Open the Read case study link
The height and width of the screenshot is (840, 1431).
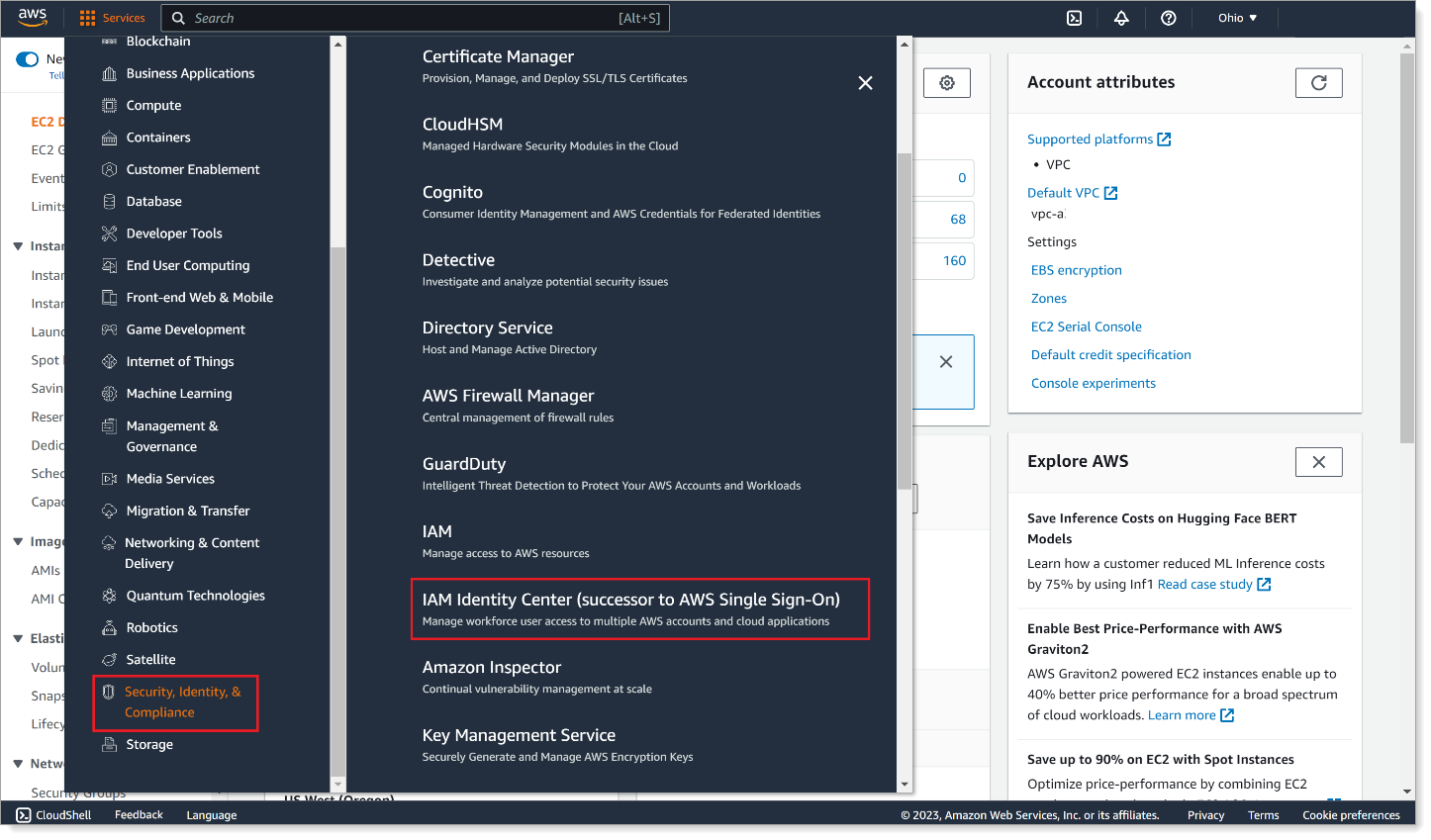click(x=1214, y=585)
